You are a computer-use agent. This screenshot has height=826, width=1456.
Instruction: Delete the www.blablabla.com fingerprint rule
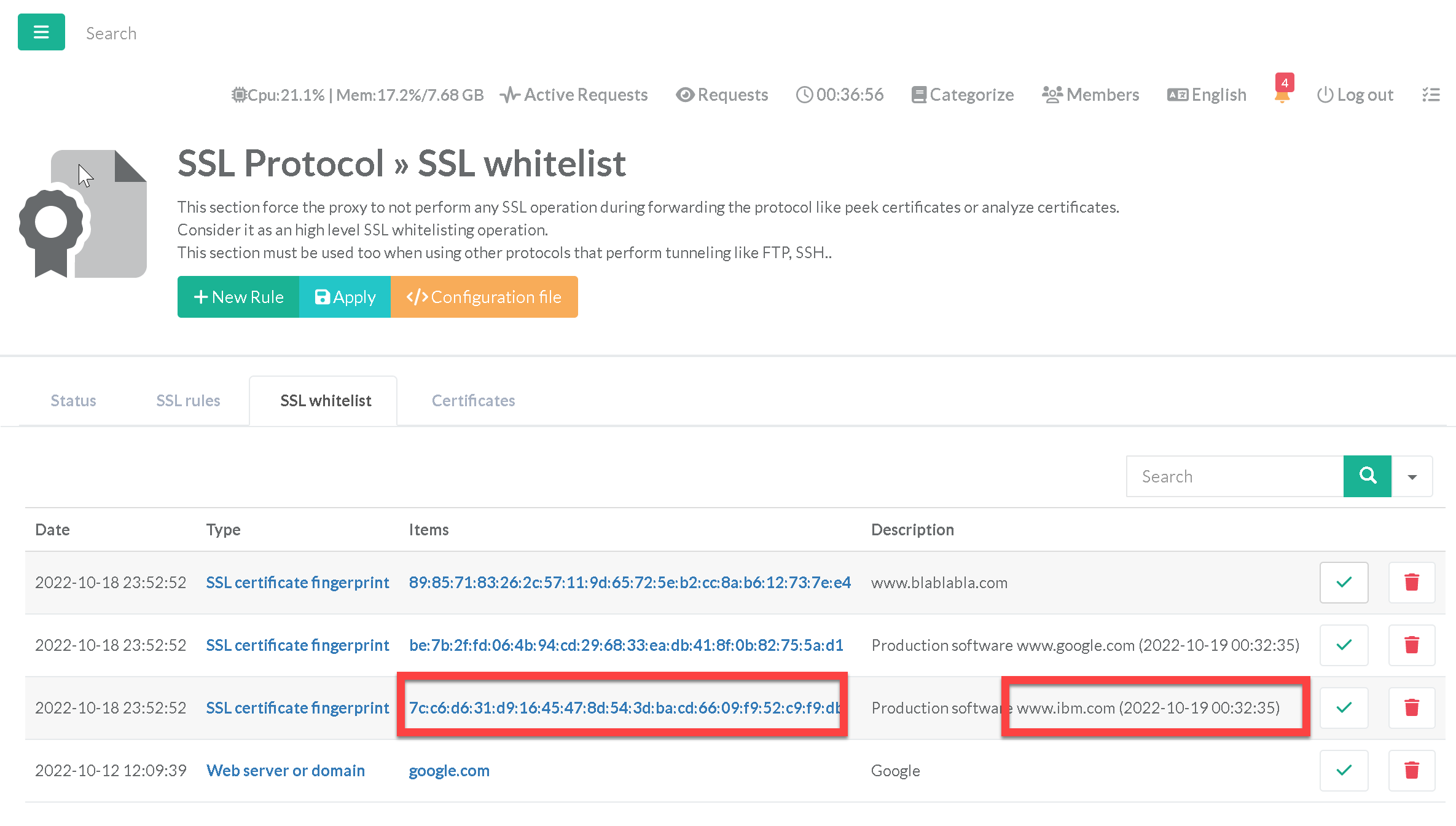[x=1411, y=582]
